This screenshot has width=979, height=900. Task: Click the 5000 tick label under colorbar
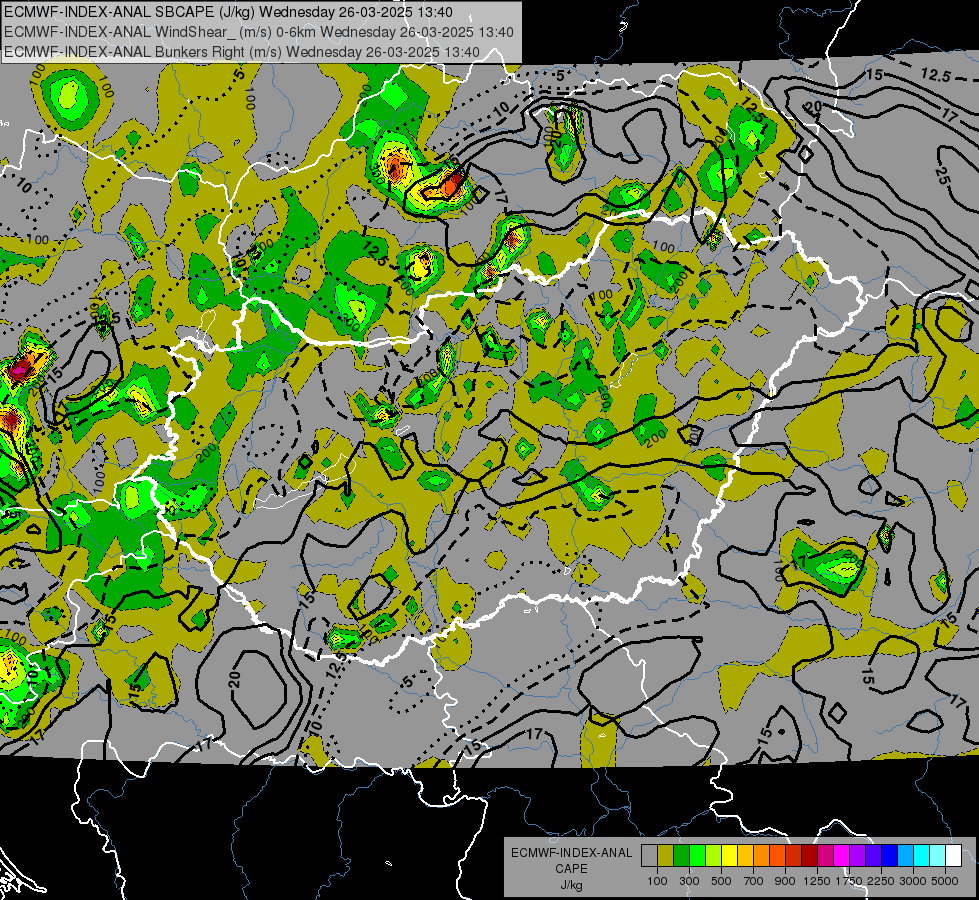coord(945,881)
